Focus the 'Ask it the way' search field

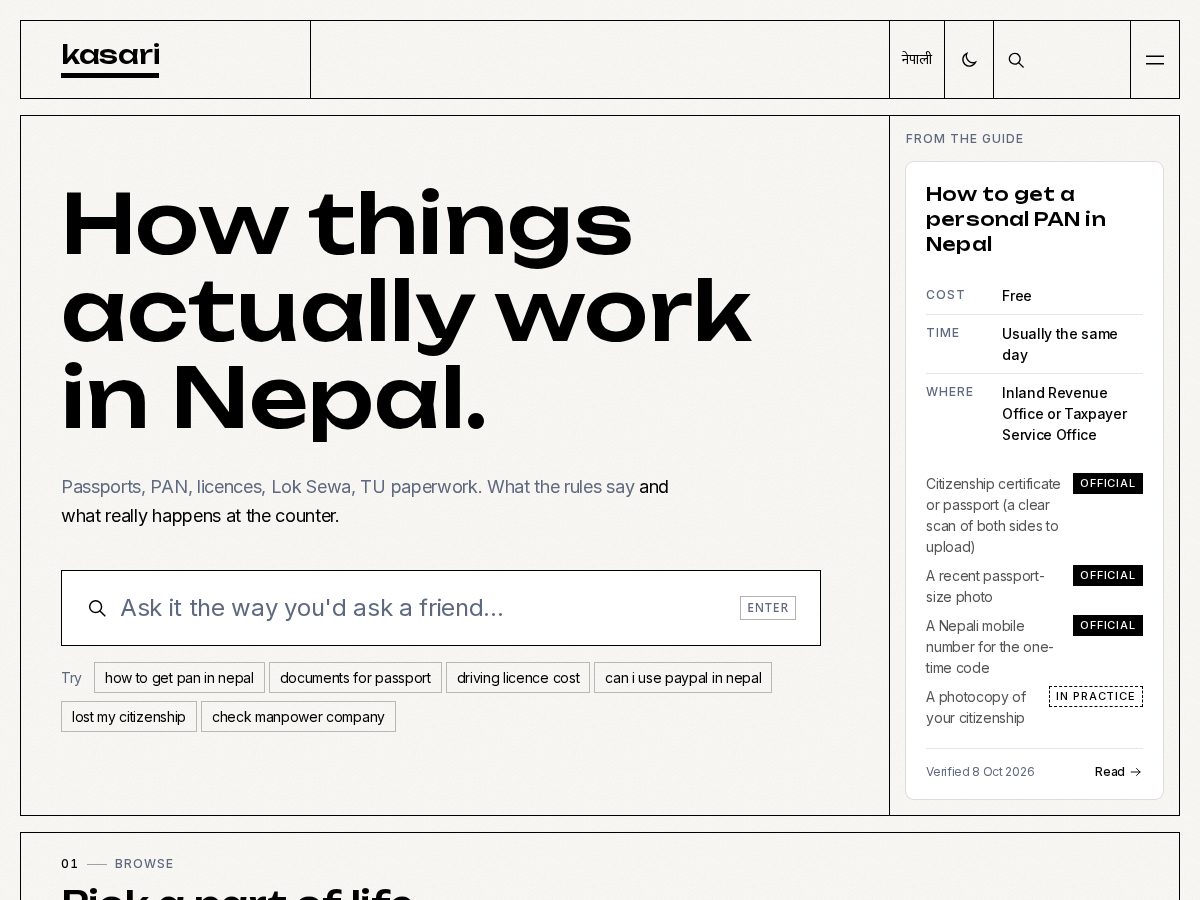point(441,608)
